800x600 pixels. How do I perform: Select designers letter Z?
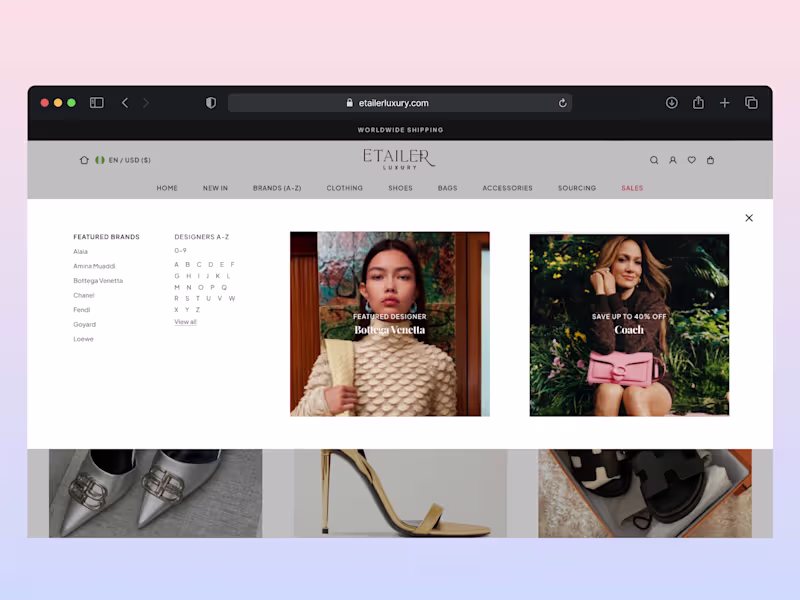198,310
